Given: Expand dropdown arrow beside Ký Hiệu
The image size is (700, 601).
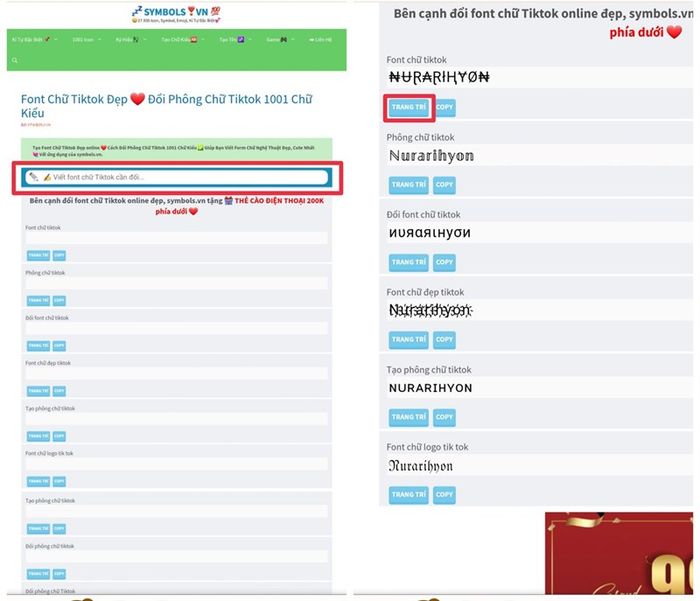Looking at the screenshot, I should [x=144, y=40].
